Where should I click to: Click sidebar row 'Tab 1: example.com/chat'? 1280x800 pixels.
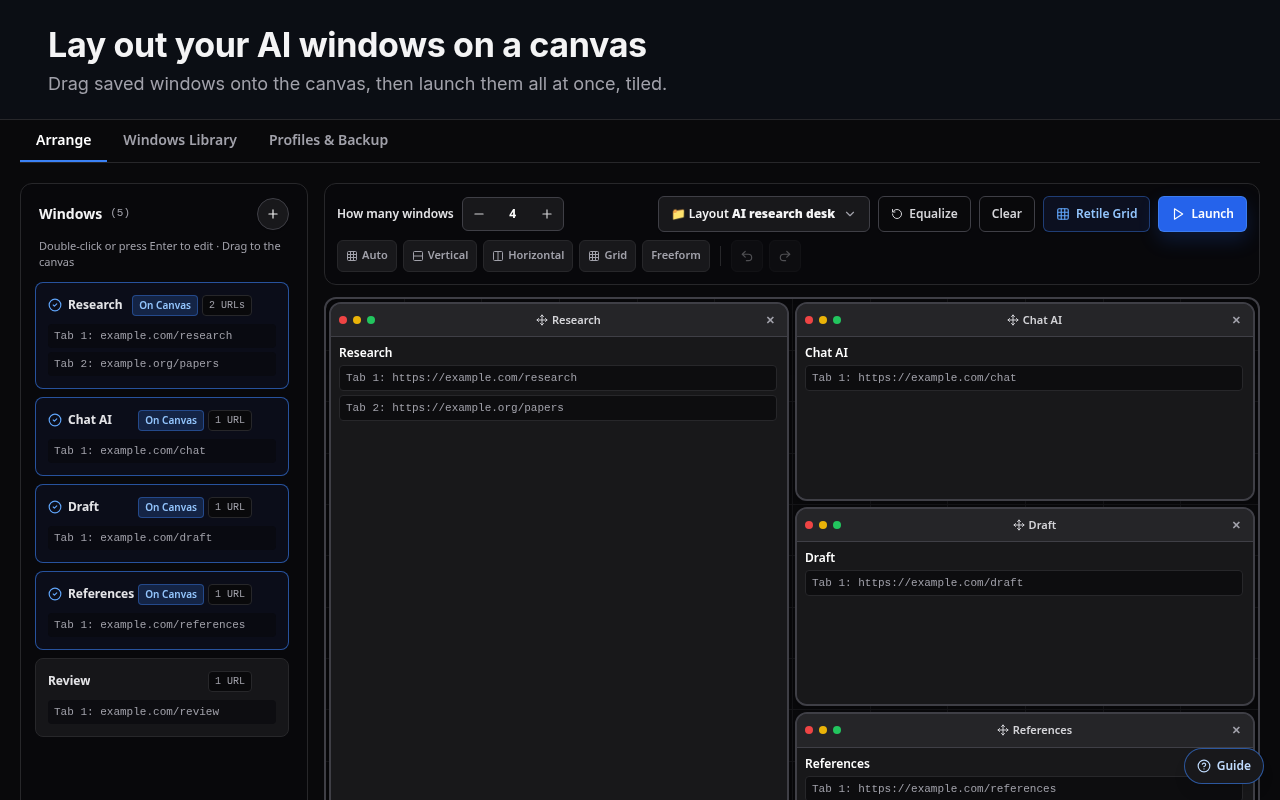pos(162,451)
